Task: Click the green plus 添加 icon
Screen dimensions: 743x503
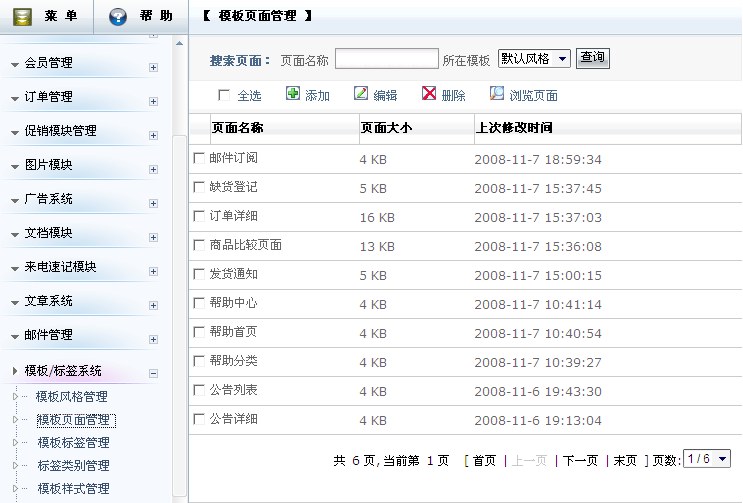Action: (293, 93)
